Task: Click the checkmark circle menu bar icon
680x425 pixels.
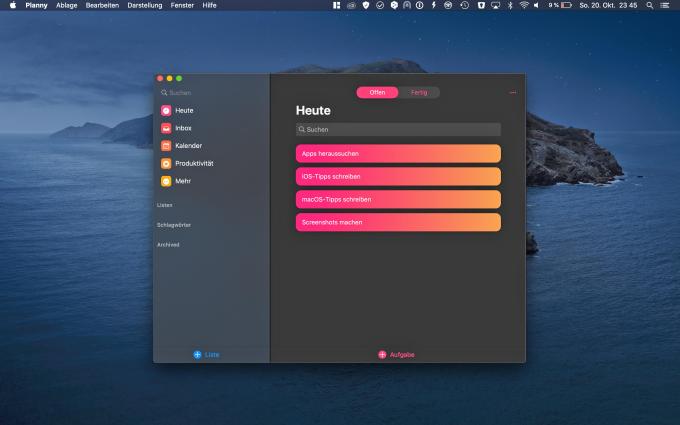Action: pos(380,5)
